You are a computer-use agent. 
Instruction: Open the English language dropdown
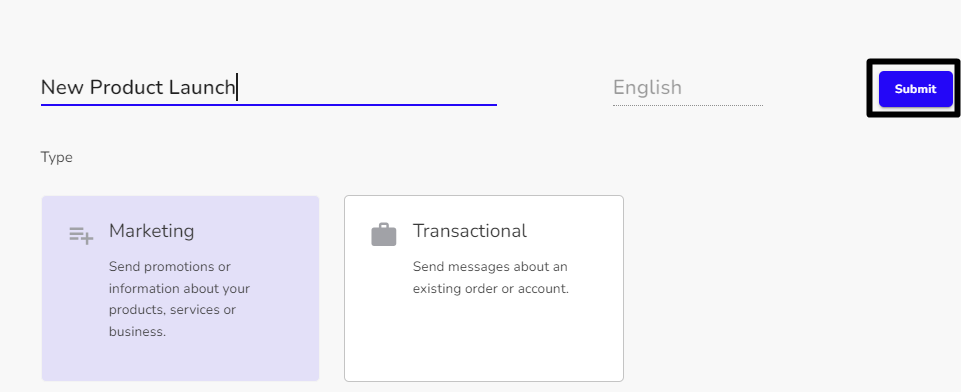[688, 88]
